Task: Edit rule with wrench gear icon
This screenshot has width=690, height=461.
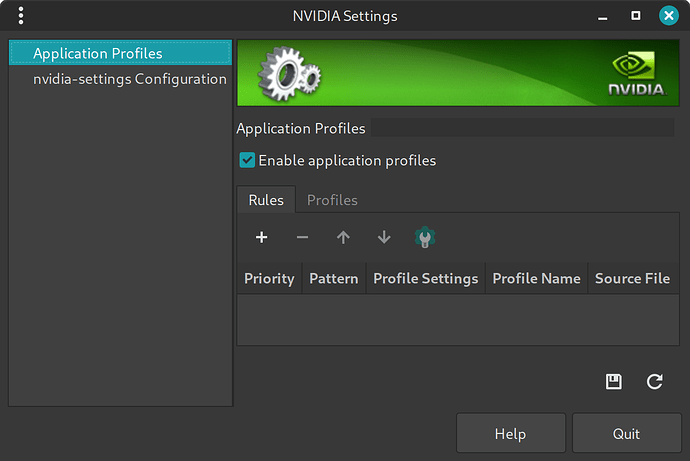Action: (425, 238)
